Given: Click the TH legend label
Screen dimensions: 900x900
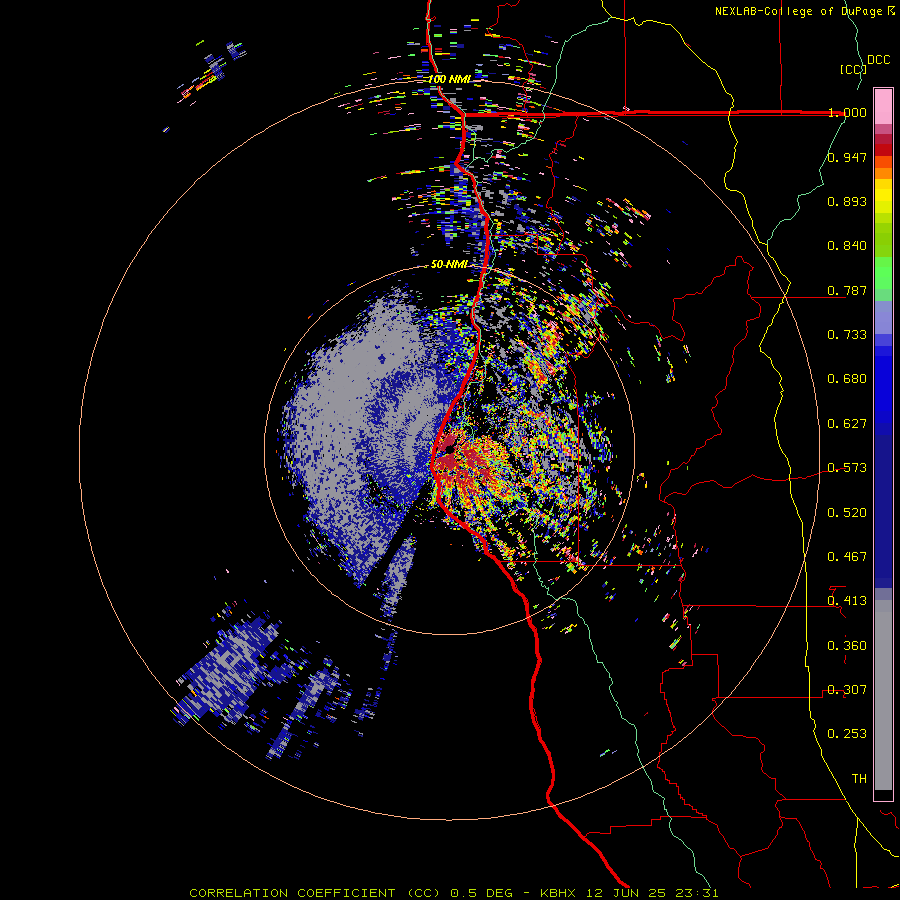Looking at the screenshot, I should (x=859, y=779).
